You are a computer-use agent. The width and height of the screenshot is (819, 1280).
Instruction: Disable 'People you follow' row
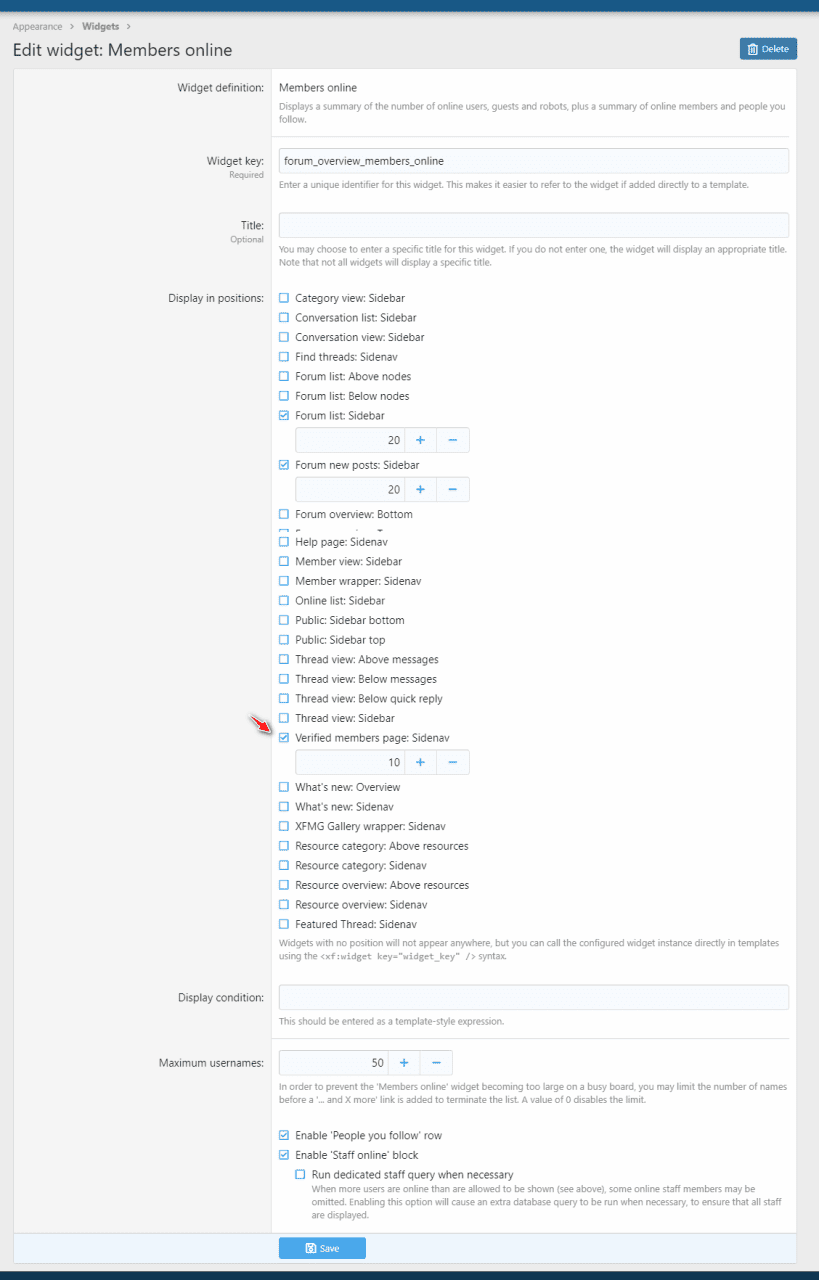click(x=284, y=1135)
